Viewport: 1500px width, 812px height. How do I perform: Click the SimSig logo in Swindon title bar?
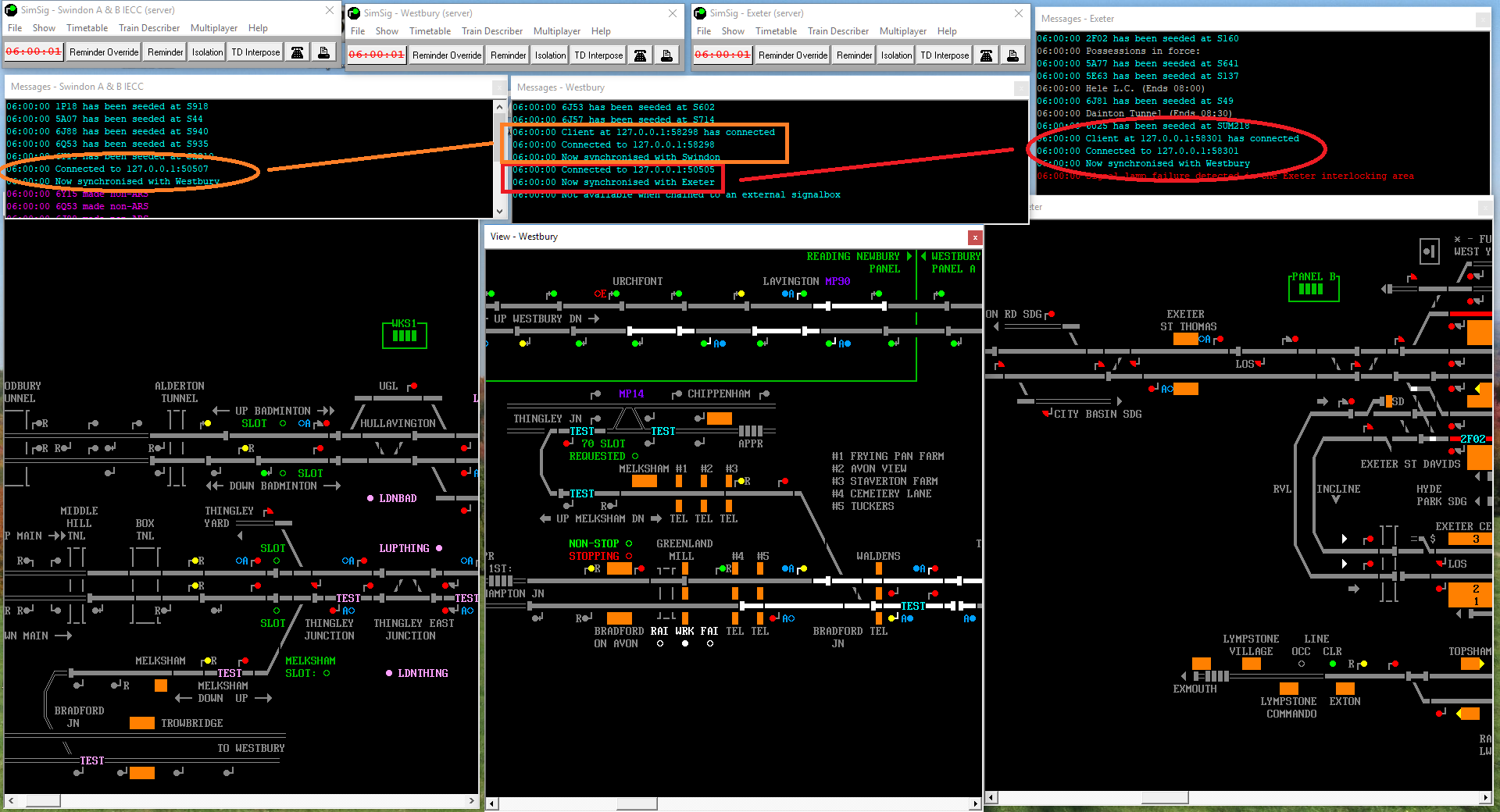(12, 10)
